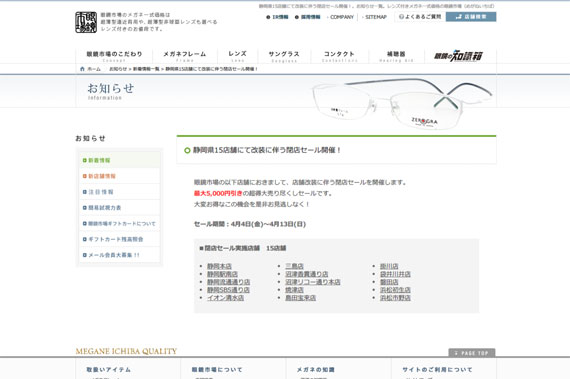The width and height of the screenshot is (570, 379).
Task: Open the 沼津香貫通り店 store link
Action: click(306, 274)
